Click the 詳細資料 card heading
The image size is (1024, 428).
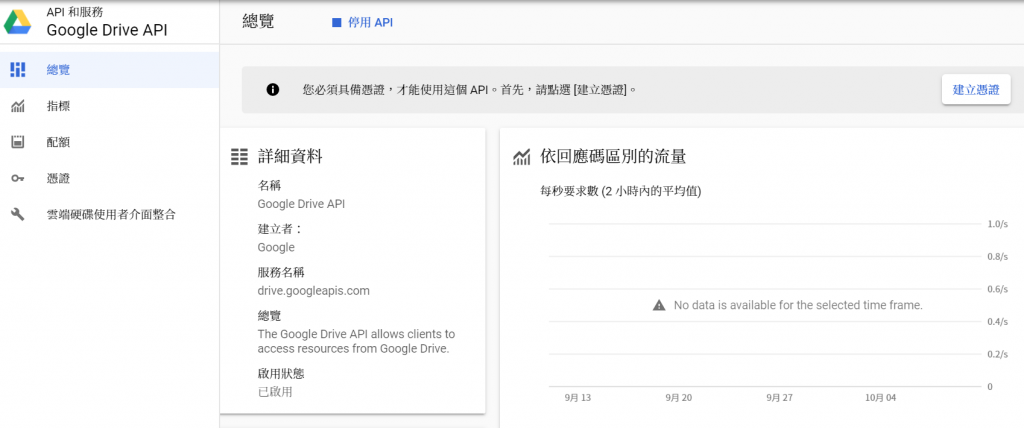click(290, 157)
